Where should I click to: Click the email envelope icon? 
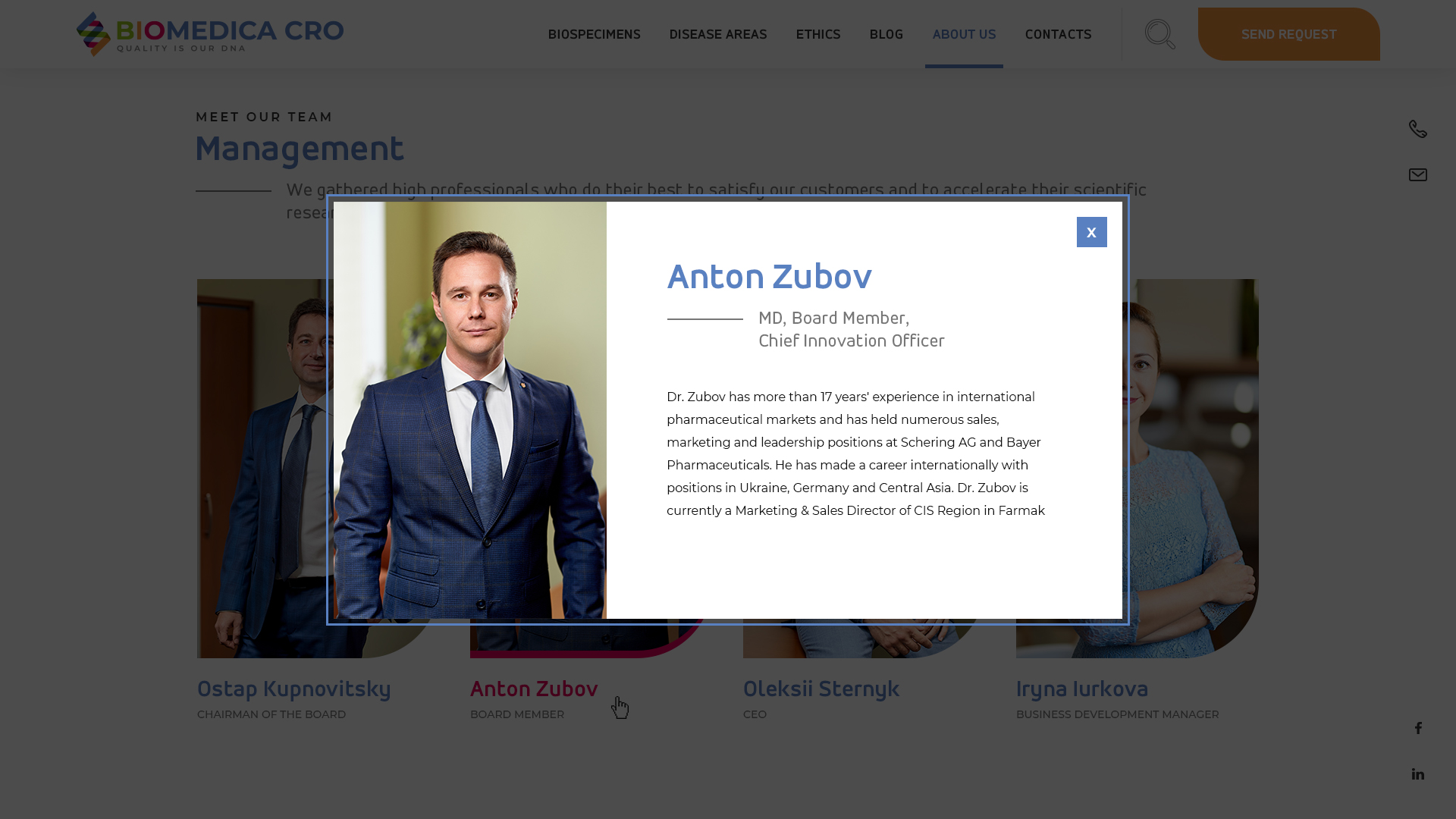click(1417, 175)
